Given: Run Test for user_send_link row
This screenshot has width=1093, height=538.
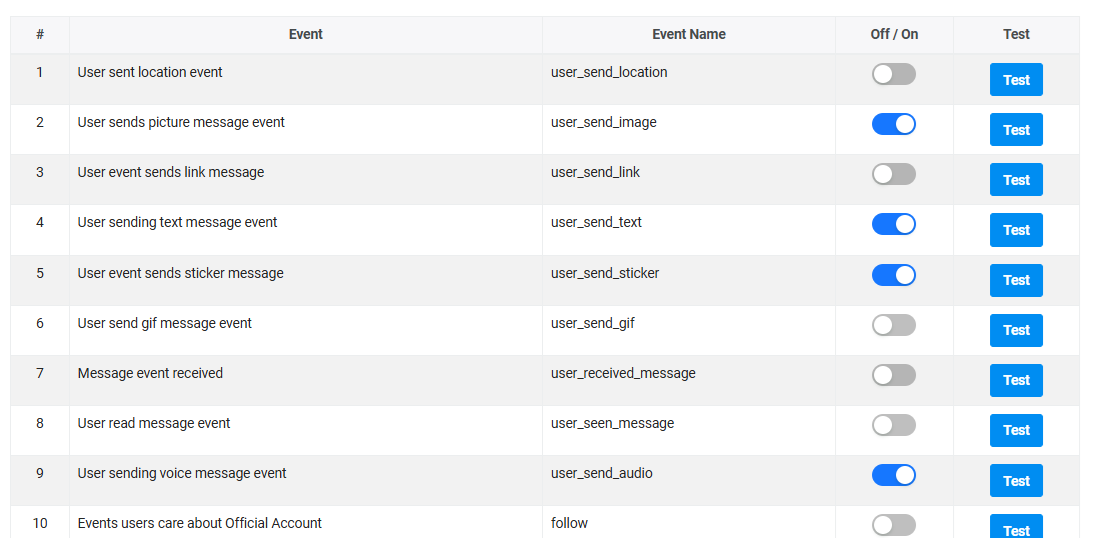Looking at the screenshot, I should coord(1016,180).
